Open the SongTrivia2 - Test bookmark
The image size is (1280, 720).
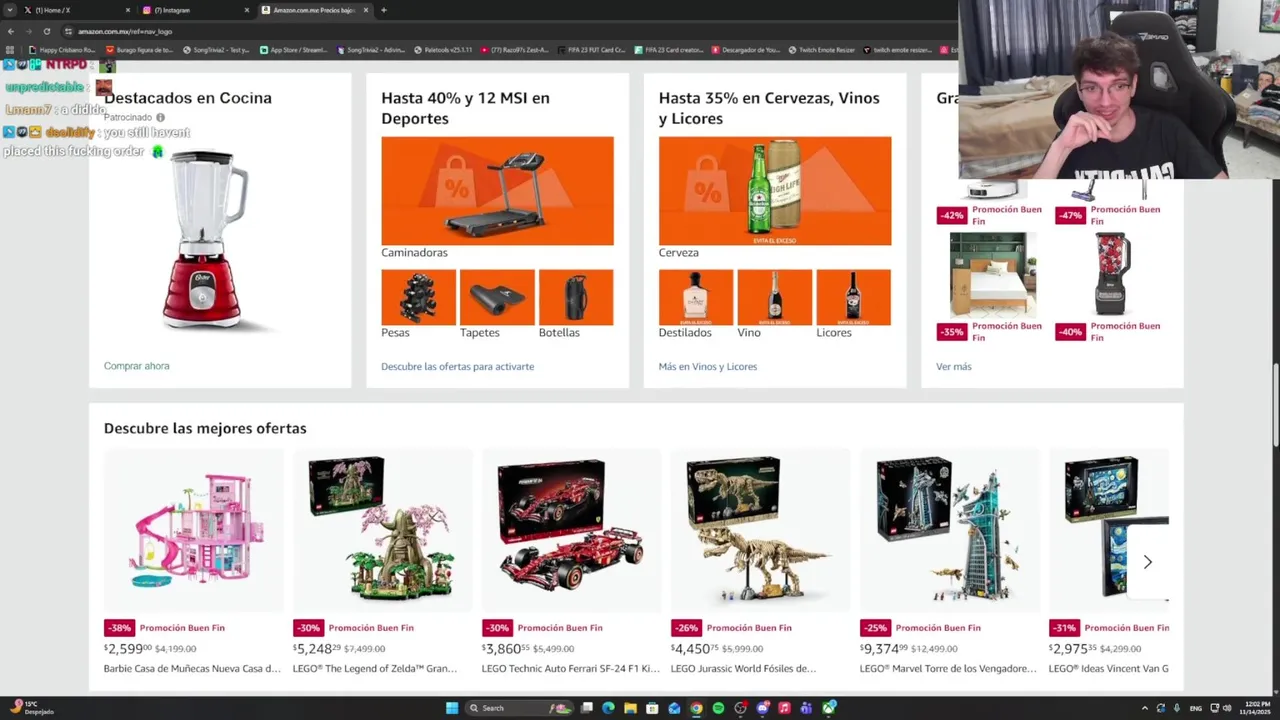[x=216, y=50]
